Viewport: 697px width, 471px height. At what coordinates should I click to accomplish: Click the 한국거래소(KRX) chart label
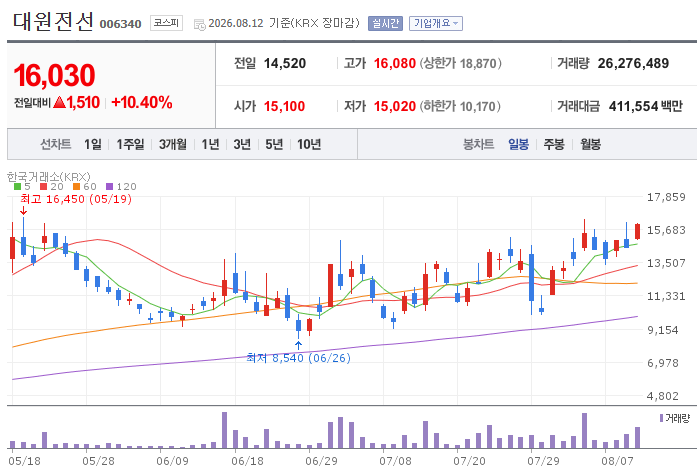click(48, 176)
